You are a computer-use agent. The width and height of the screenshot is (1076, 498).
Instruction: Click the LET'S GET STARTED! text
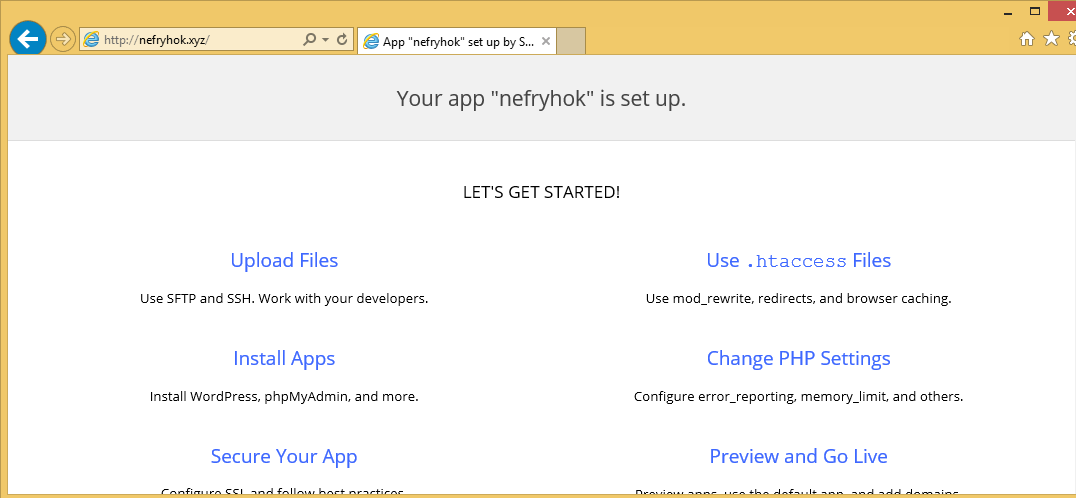click(x=541, y=193)
